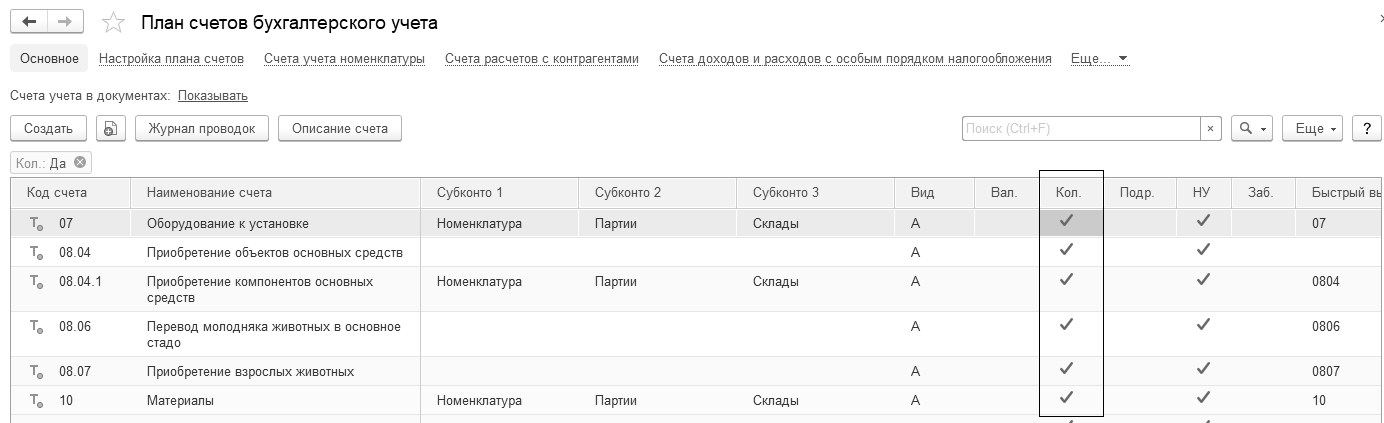Clear the search field with the x
Screen dimensions: 1384x423
pyautogui.click(x=1211, y=129)
